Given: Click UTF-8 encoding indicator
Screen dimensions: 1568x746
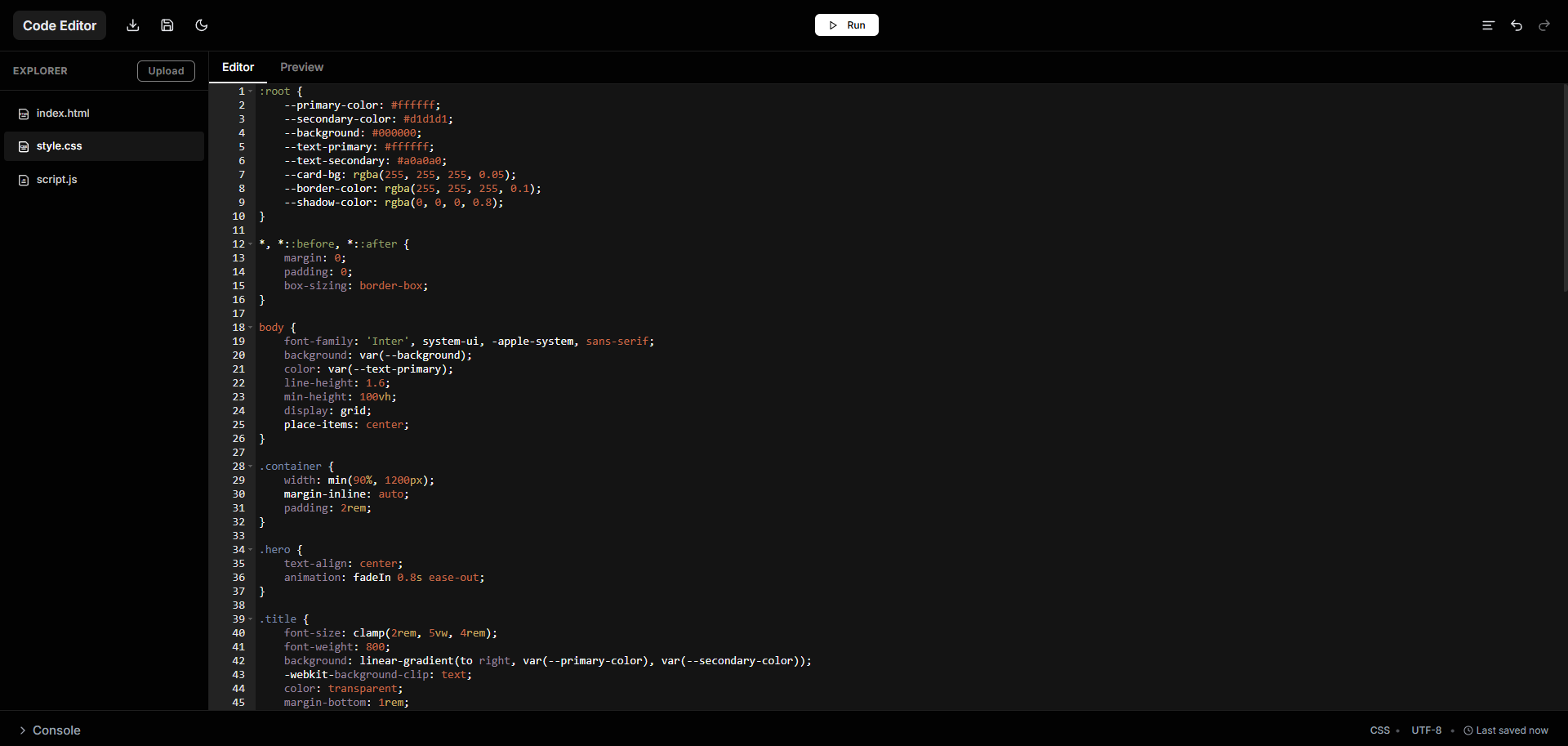Looking at the screenshot, I should pyautogui.click(x=1426, y=730).
